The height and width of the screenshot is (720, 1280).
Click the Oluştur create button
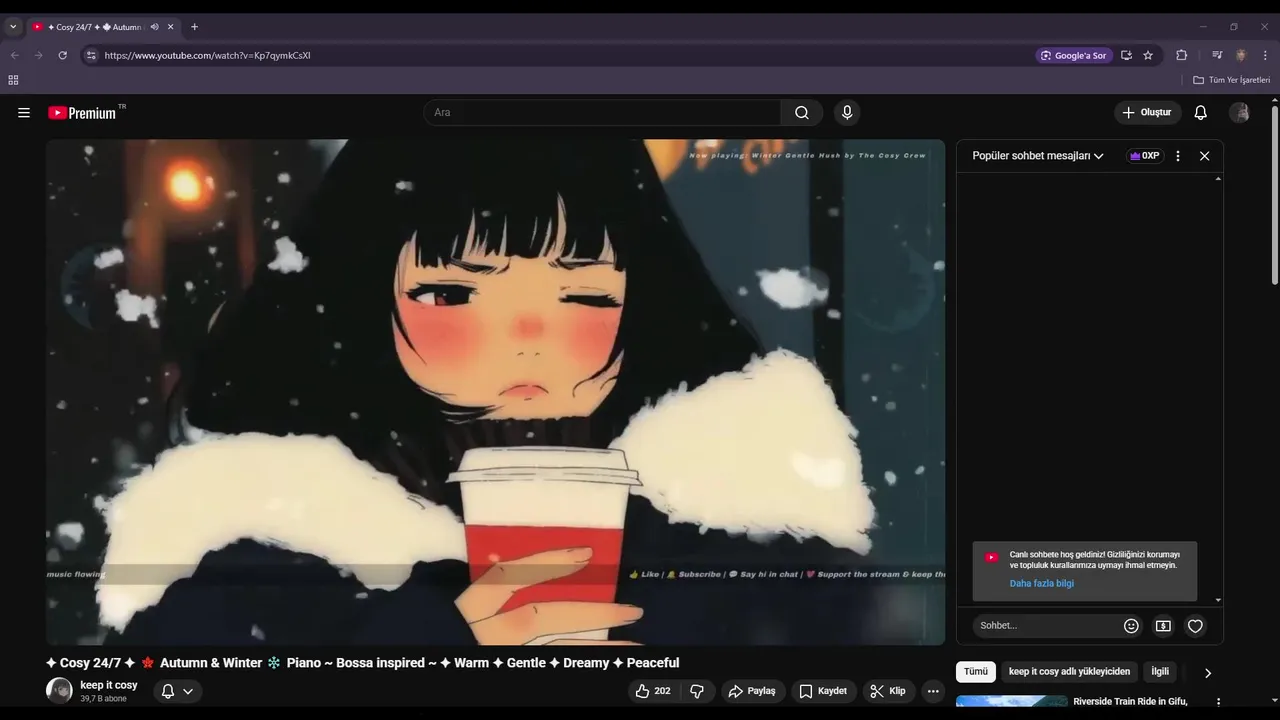tap(1147, 113)
